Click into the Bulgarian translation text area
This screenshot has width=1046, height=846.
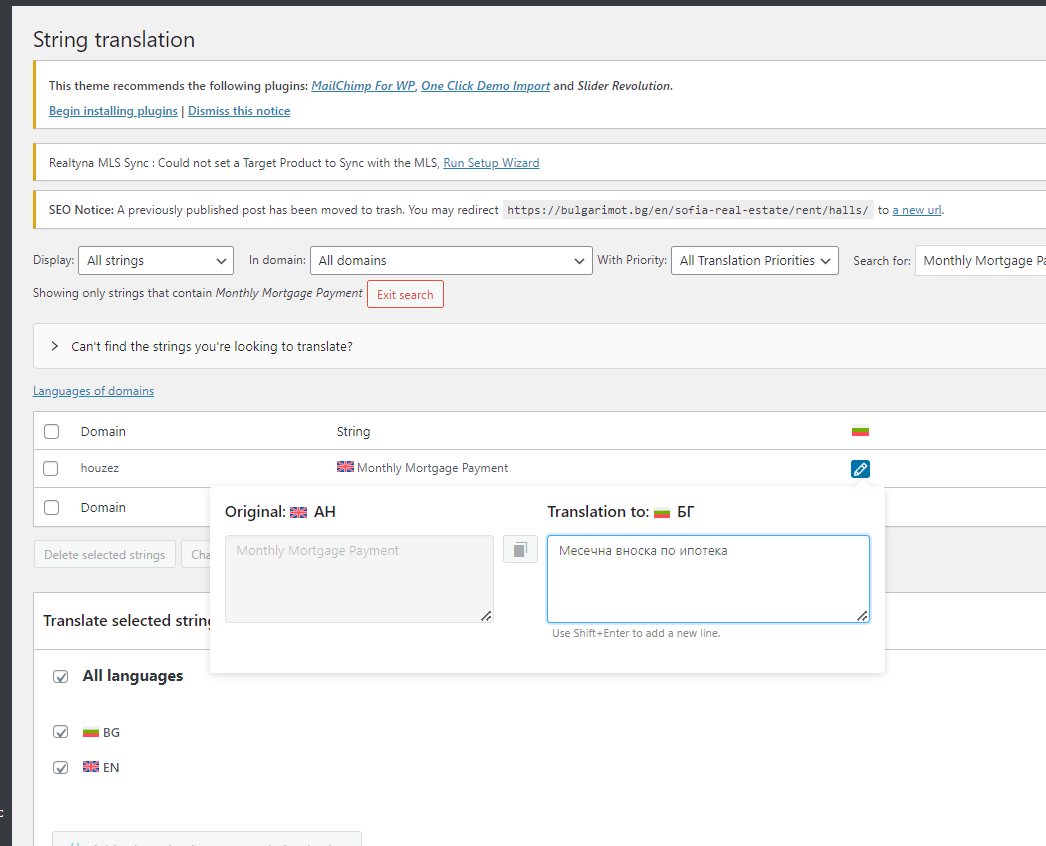pyautogui.click(x=707, y=578)
